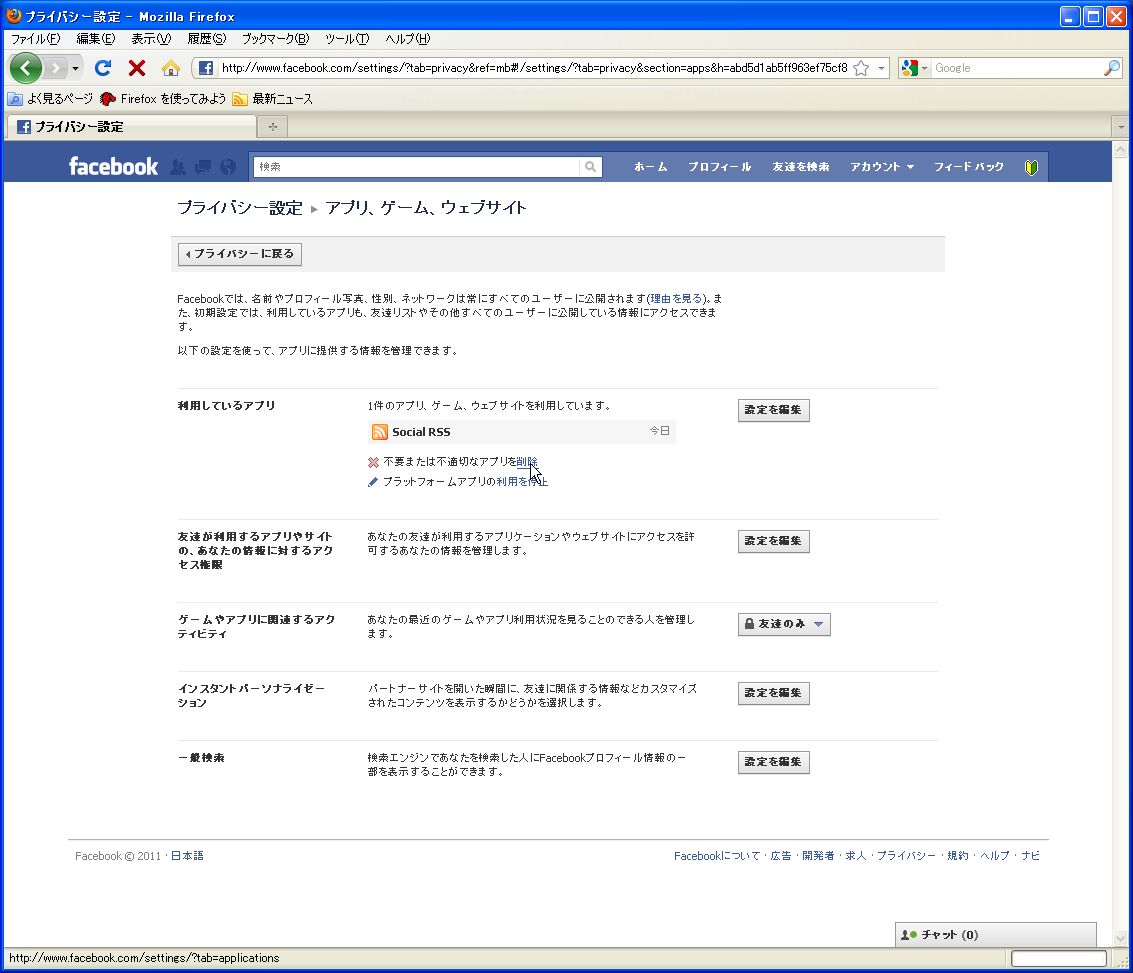Open the ヘルプ menu

[x=408, y=39]
